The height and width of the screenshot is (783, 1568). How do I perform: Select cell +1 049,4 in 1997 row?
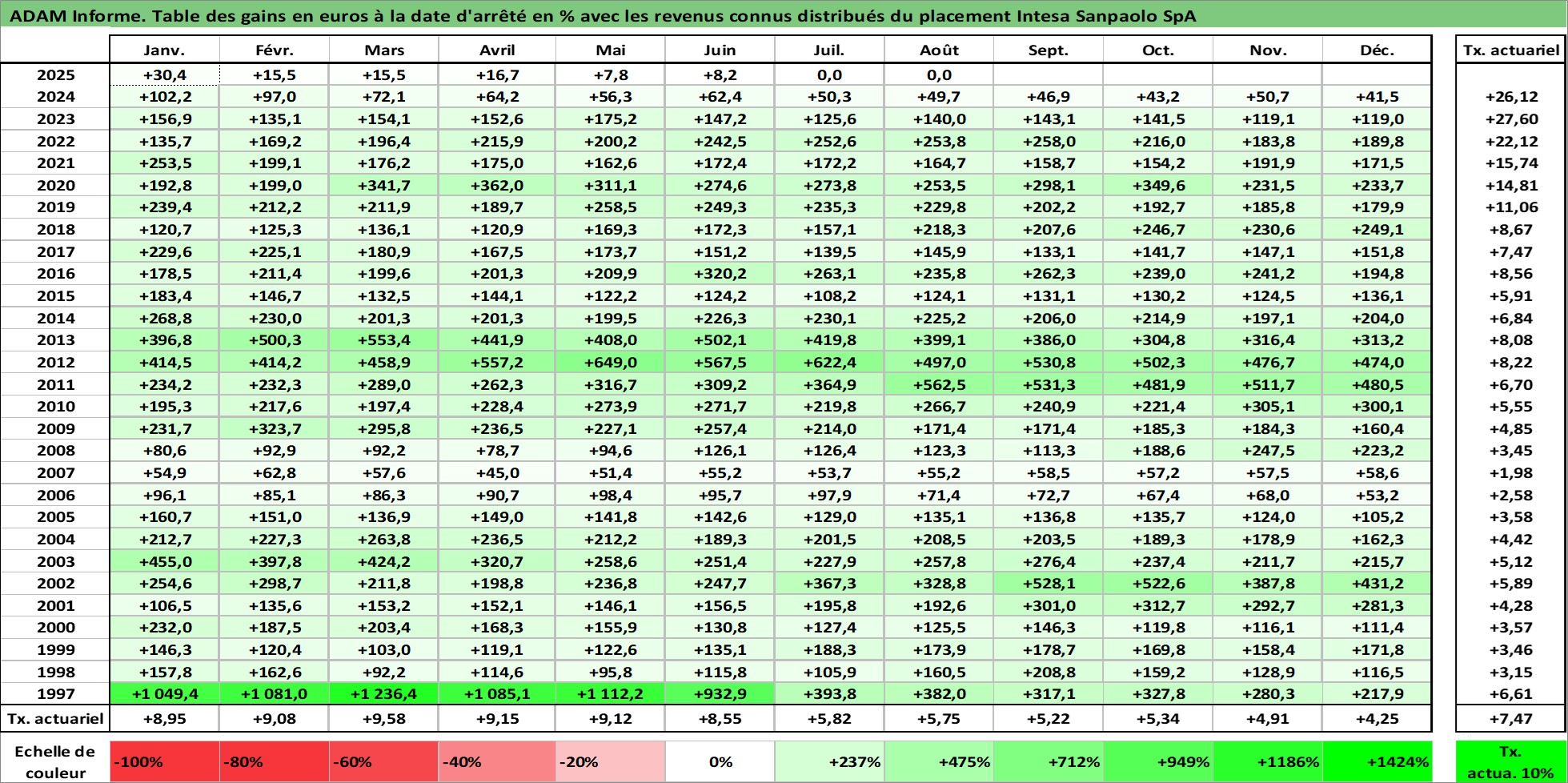pos(164,693)
